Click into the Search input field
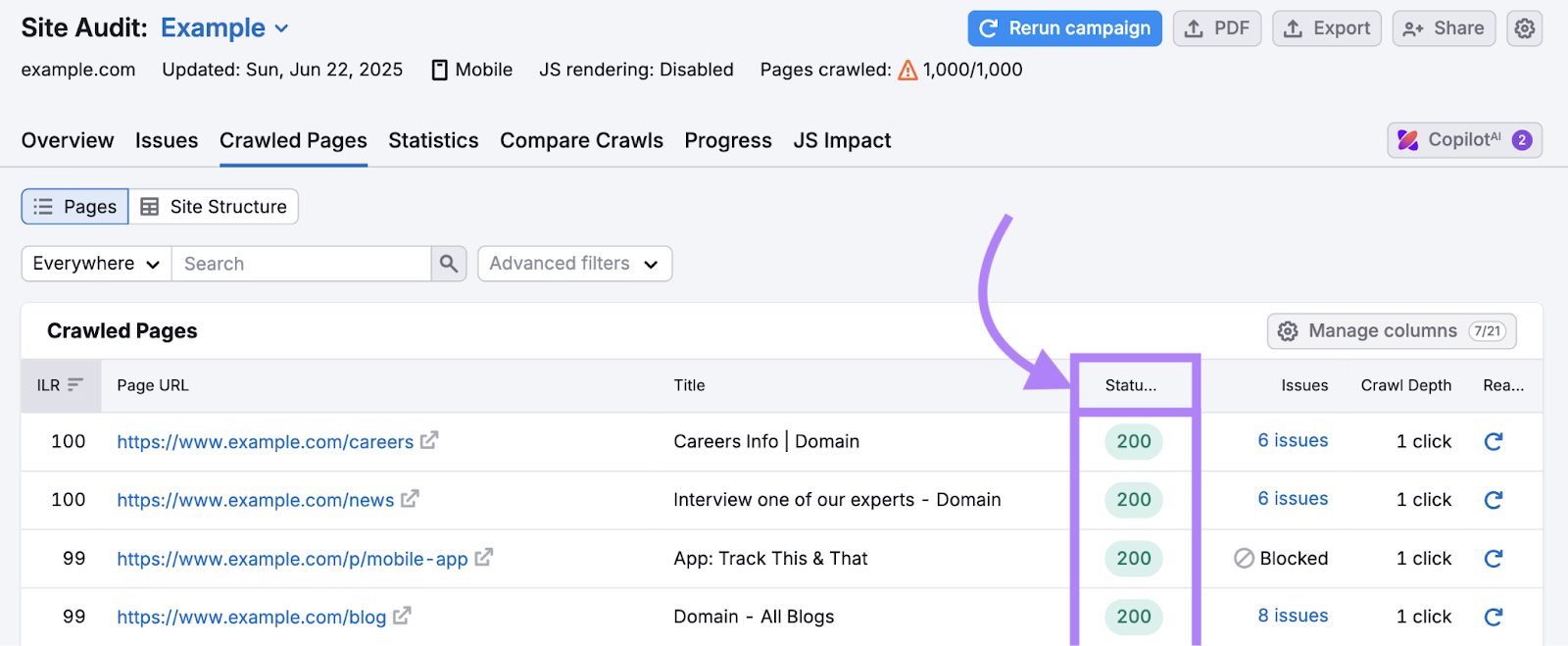1568x646 pixels. pyautogui.click(x=301, y=264)
